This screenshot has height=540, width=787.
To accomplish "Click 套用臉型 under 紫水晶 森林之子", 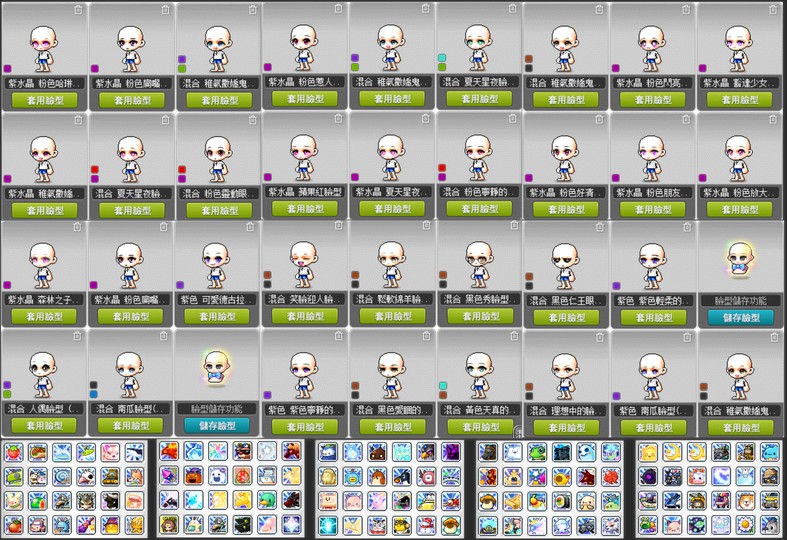I will [45, 317].
